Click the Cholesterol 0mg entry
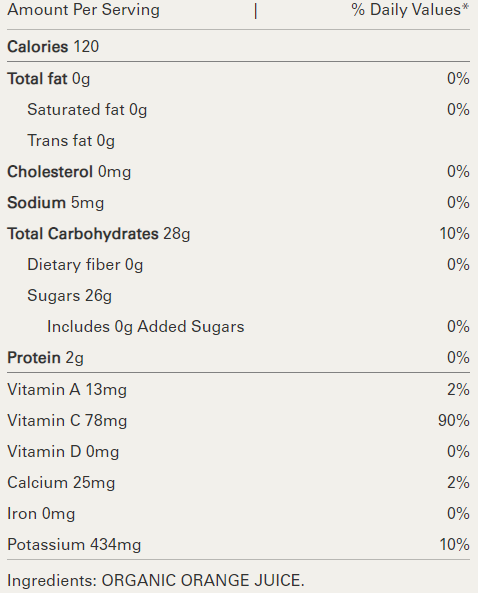 (69, 172)
